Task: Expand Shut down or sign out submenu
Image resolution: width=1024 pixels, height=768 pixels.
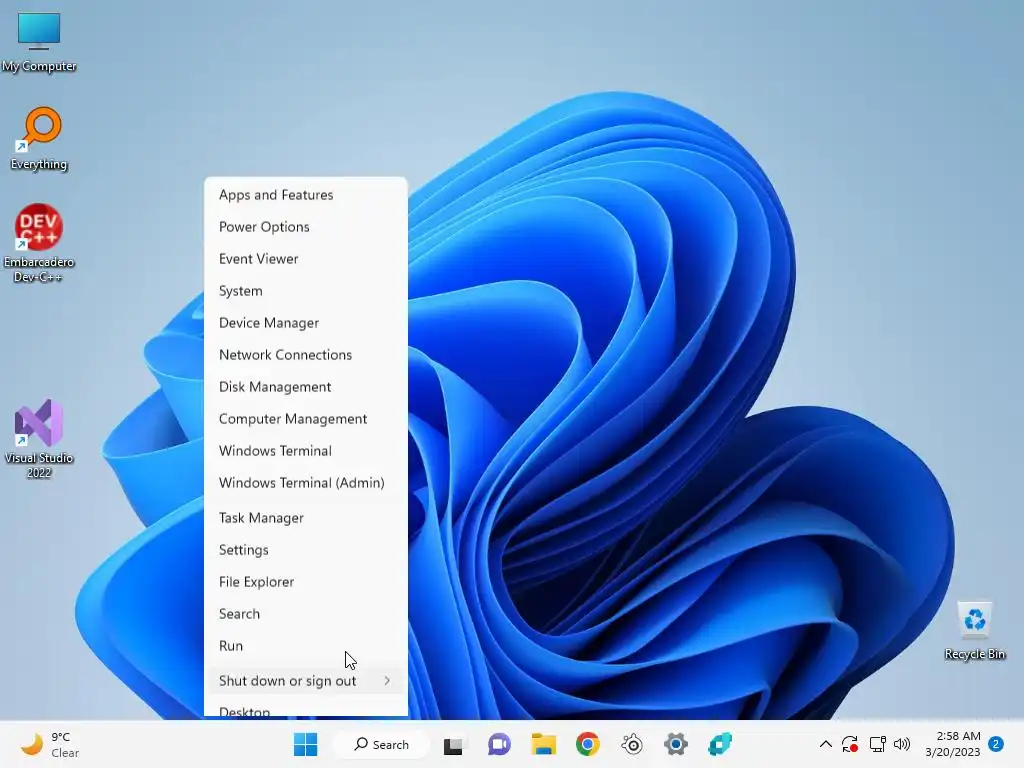Action: coord(306,681)
